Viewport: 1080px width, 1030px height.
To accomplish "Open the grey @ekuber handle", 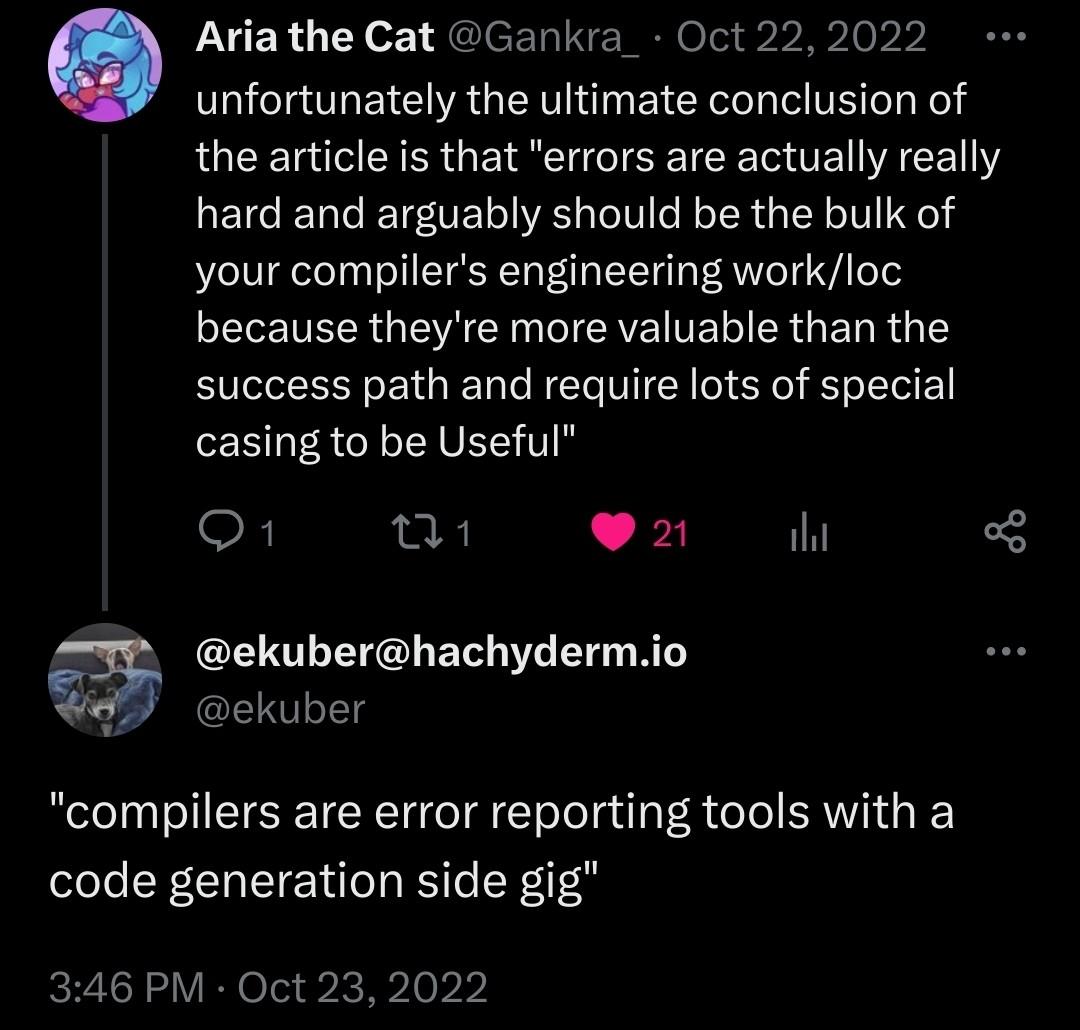I will 281,709.
